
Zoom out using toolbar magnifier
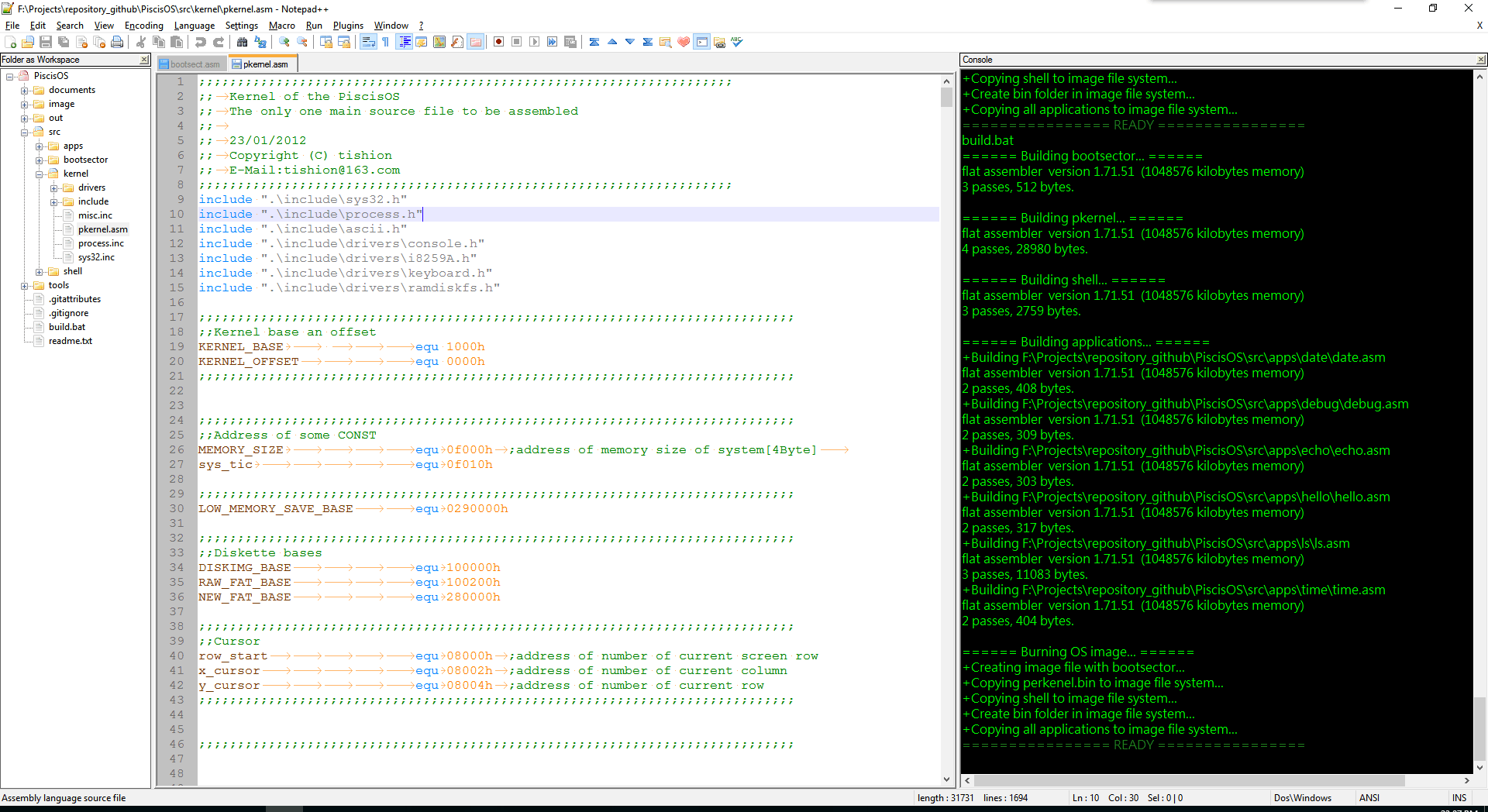point(302,42)
